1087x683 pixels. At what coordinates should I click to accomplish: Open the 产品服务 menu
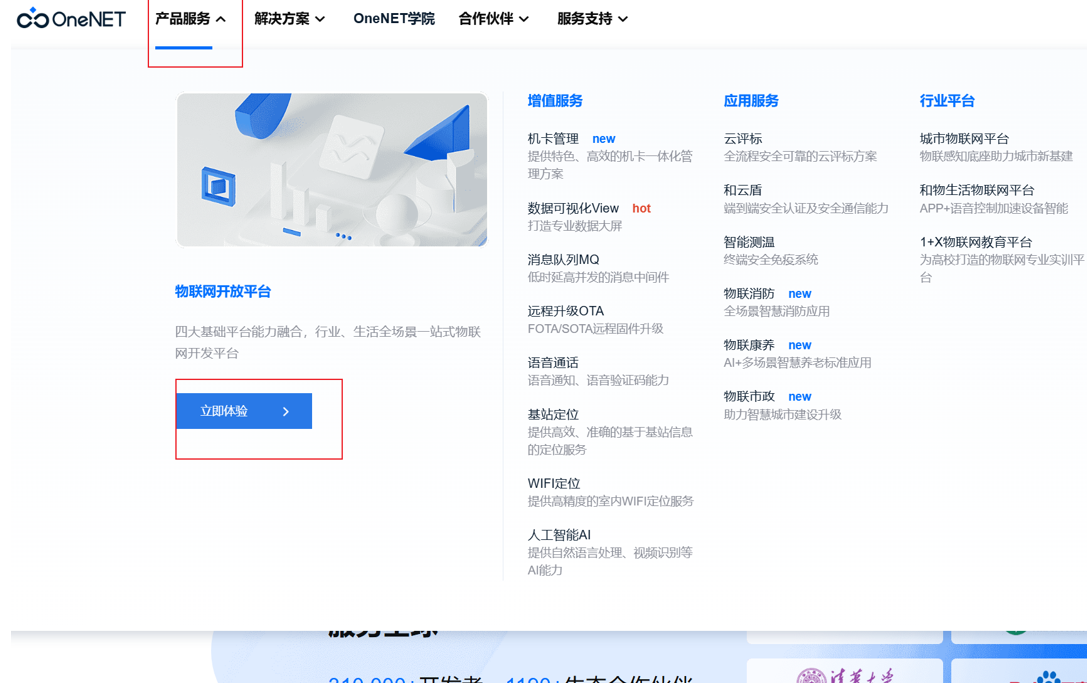tap(182, 19)
